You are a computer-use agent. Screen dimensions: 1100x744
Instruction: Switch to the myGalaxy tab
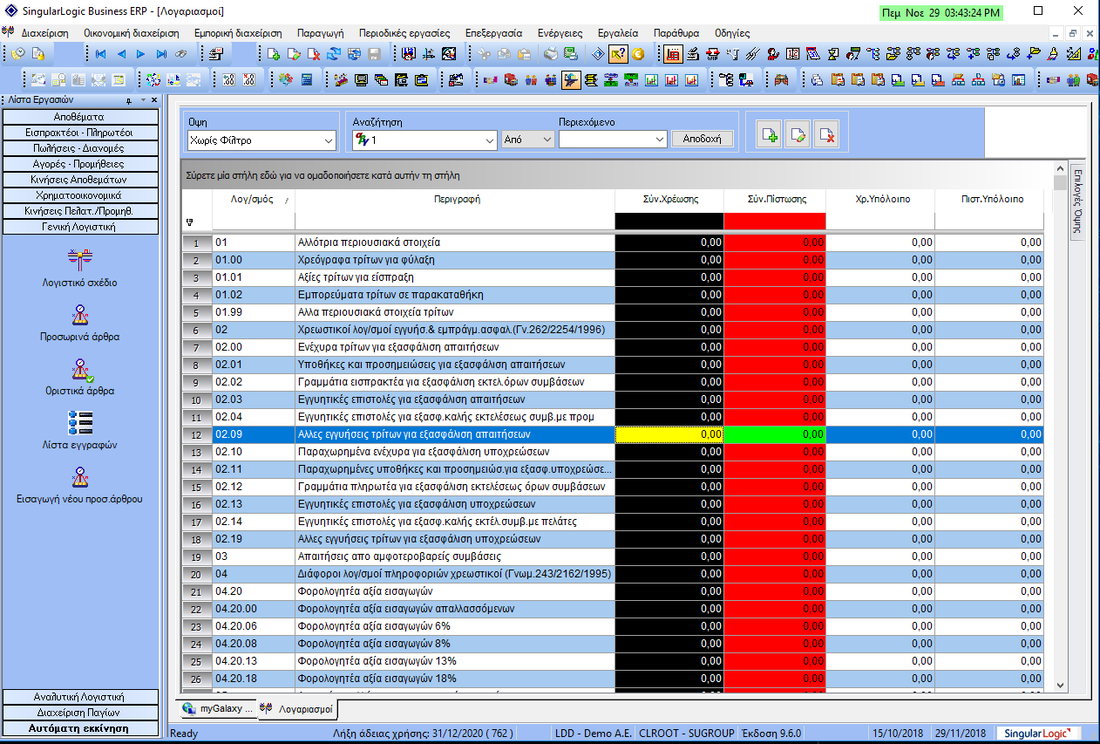tap(218, 709)
